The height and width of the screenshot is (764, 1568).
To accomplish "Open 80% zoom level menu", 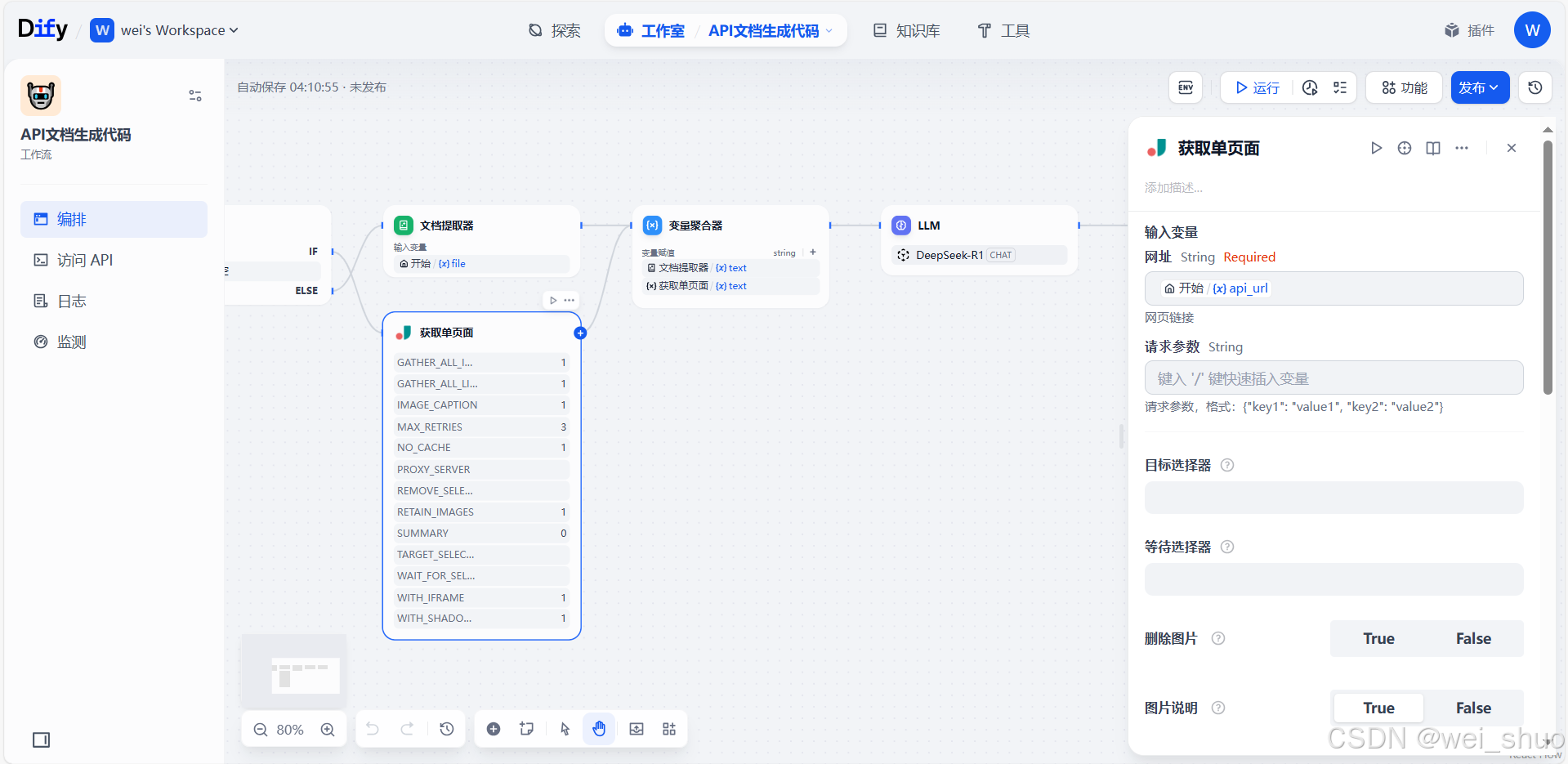I will pos(290,730).
